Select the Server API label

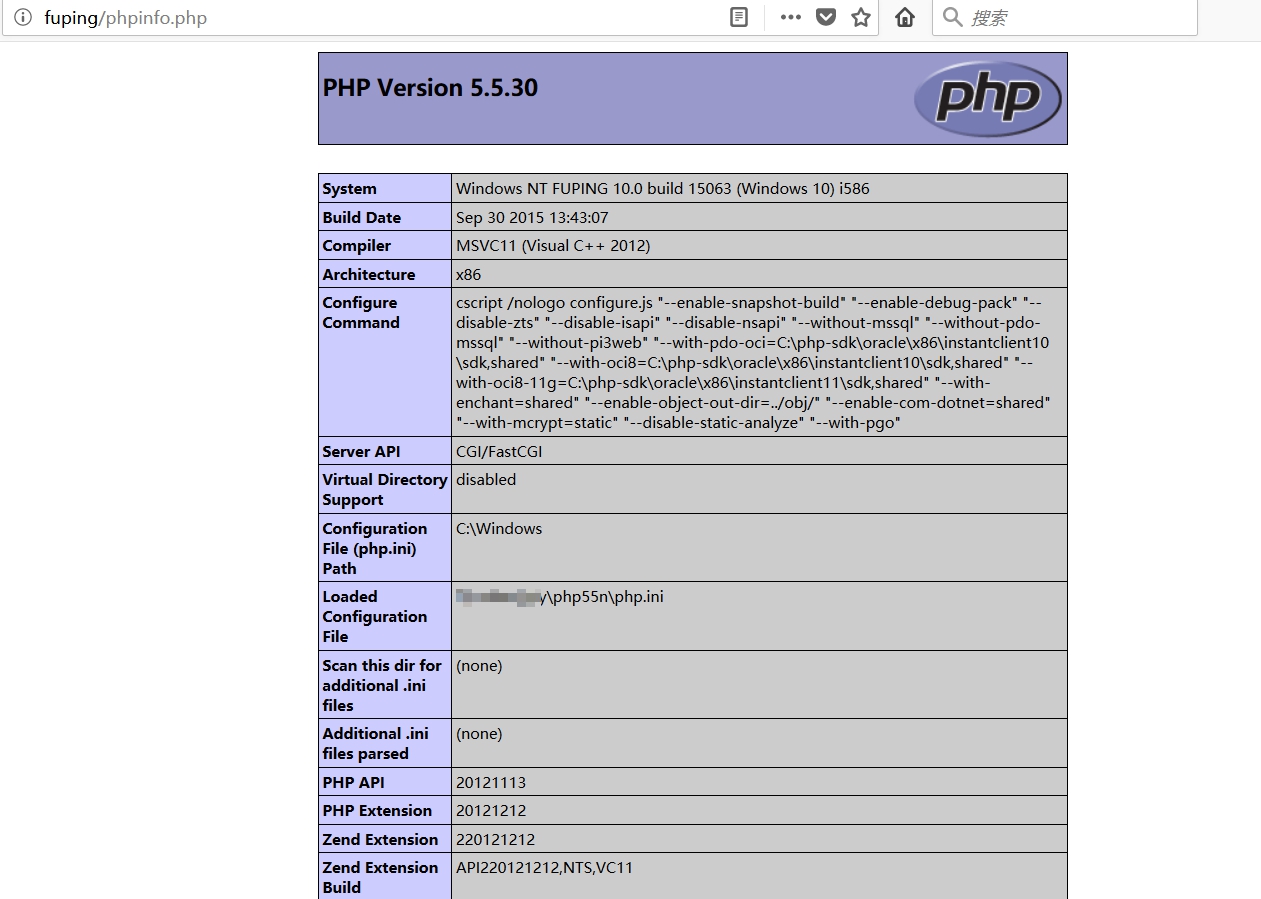click(361, 451)
